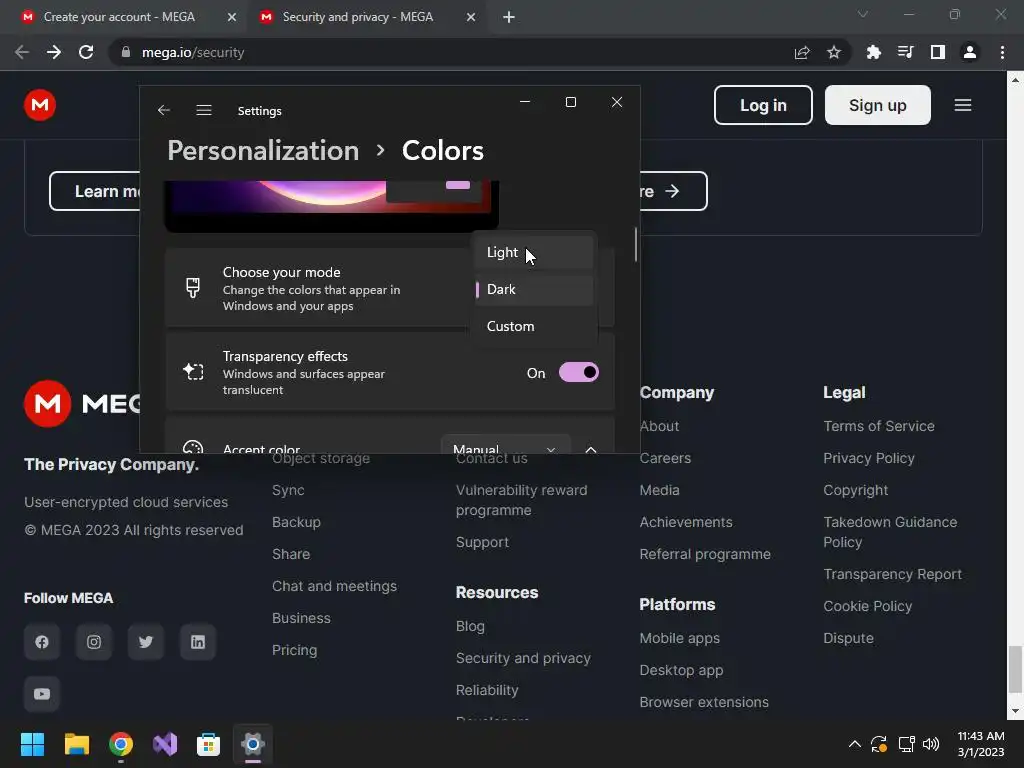Open MEGA YouTube icon

[x=42, y=694]
